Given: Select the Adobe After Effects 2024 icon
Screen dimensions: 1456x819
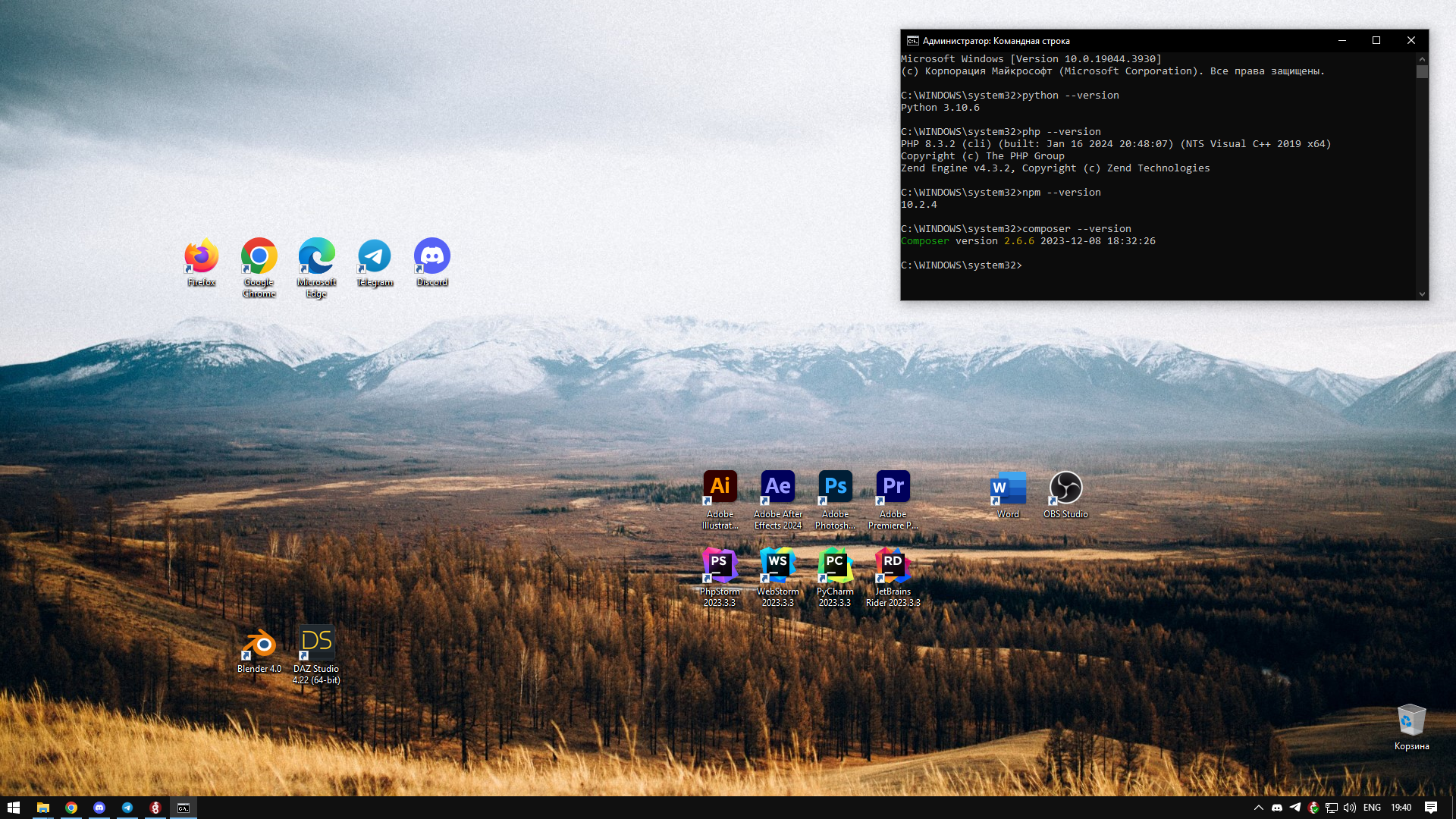Looking at the screenshot, I should point(778,500).
